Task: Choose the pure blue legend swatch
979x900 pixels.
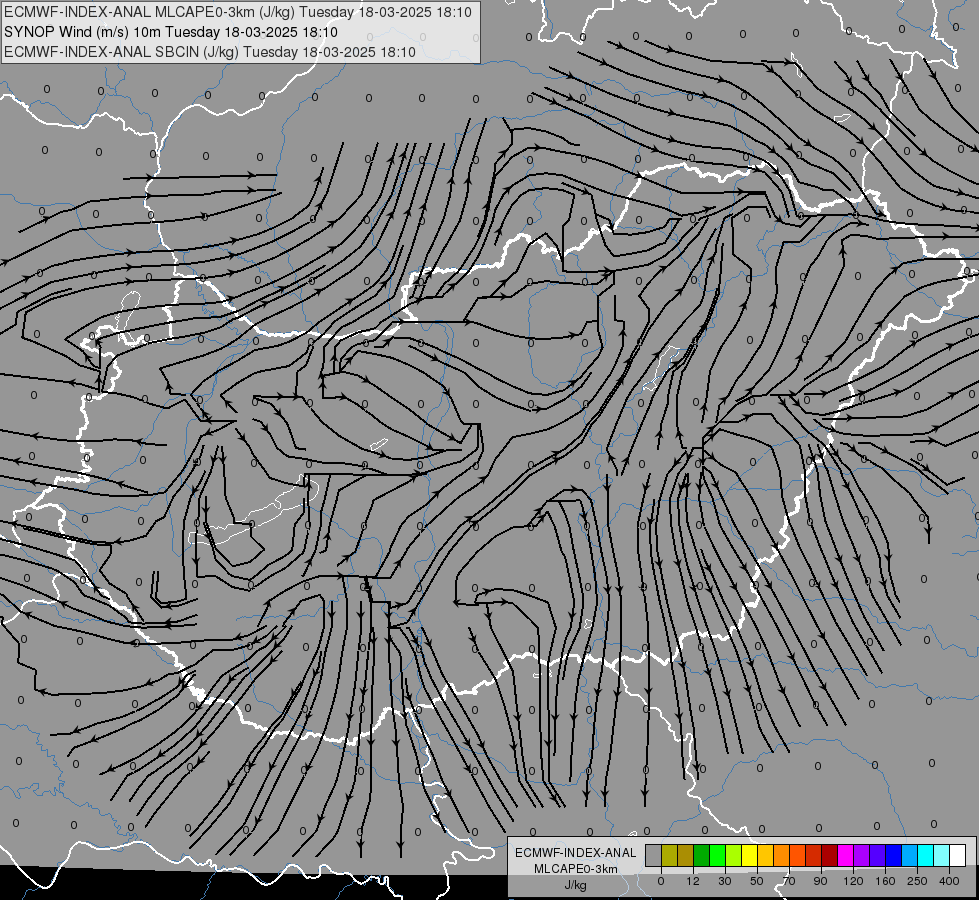Action: (893, 855)
